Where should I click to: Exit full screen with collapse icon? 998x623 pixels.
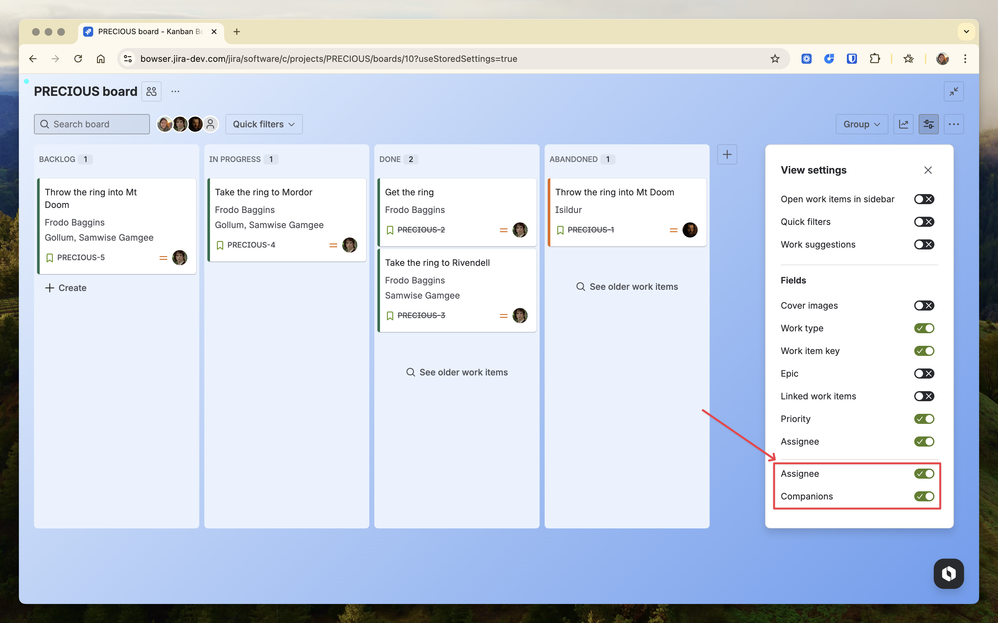pyautogui.click(x=953, y=92)
